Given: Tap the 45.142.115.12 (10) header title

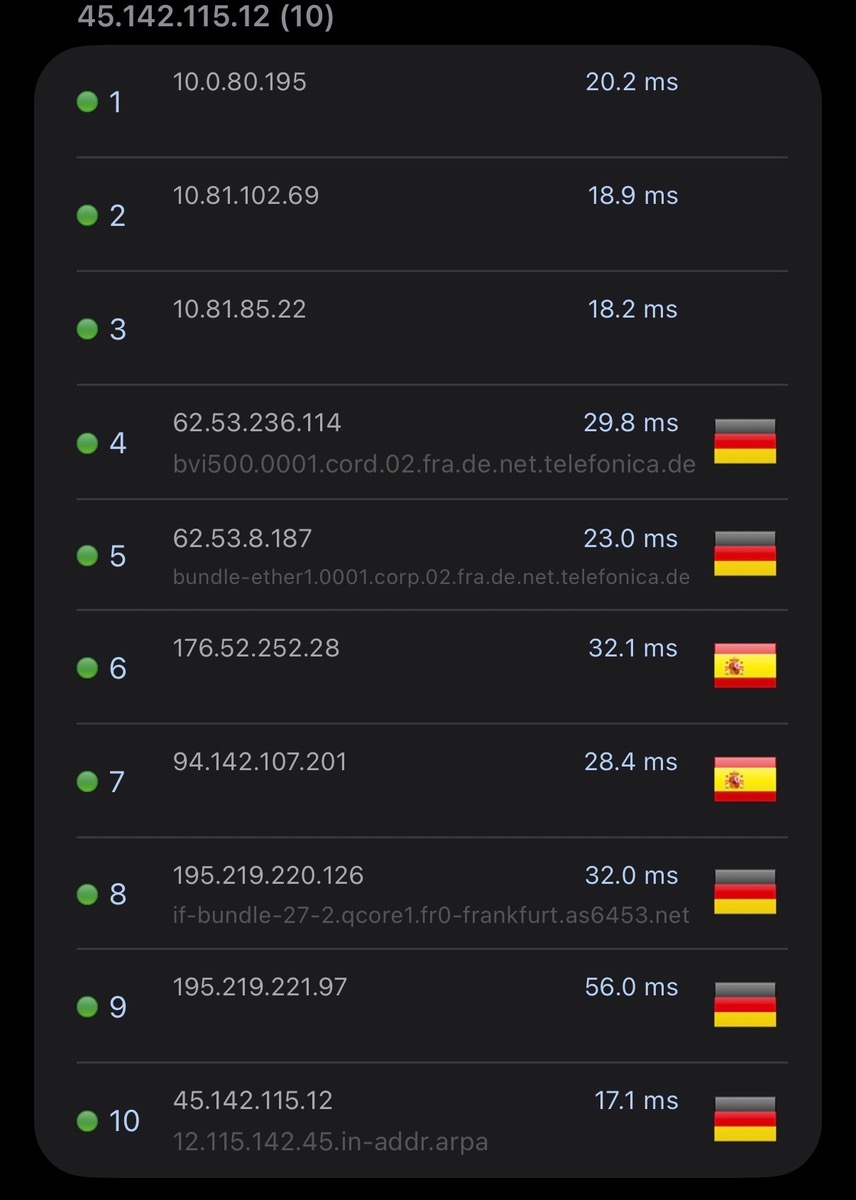Looking at the screenshot, I should coord(206,16).
